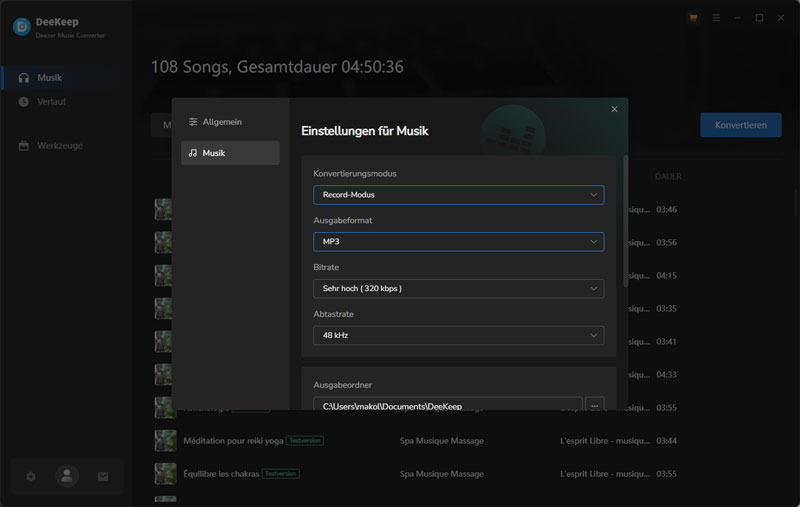
Task: Open Werkzeuge in the sidebar
Action: 60,146
